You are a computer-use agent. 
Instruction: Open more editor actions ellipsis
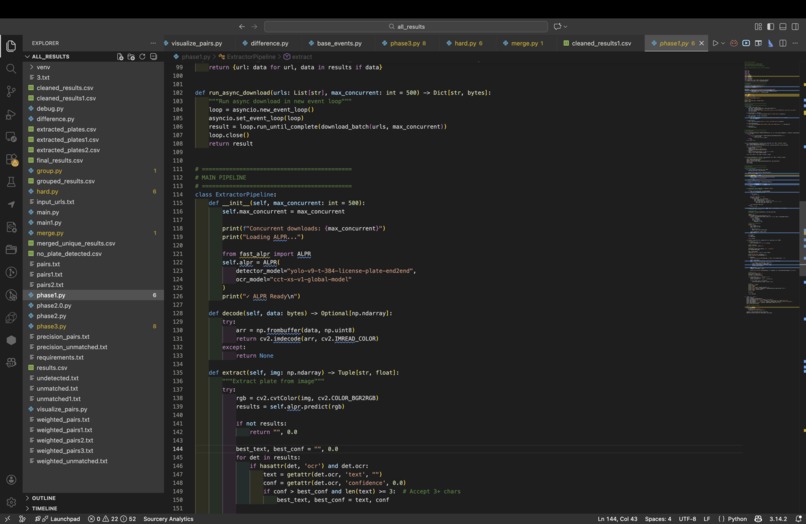795,43
